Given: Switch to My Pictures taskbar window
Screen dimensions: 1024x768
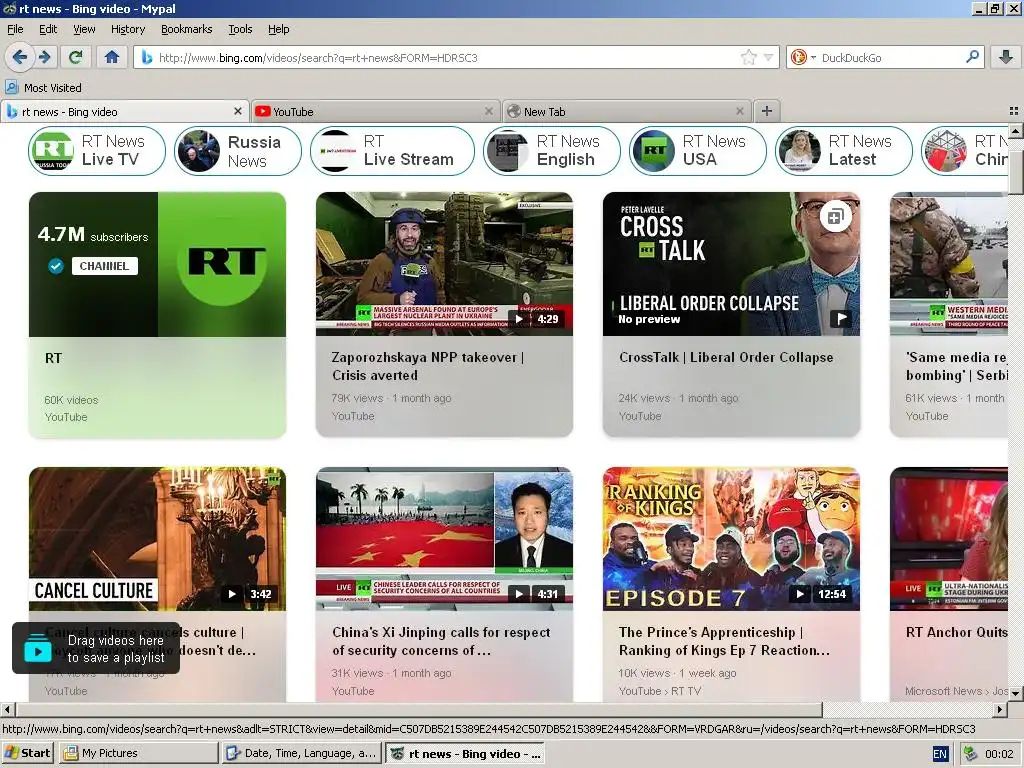Looking at the screenshot, I should [x=138, y=753].
